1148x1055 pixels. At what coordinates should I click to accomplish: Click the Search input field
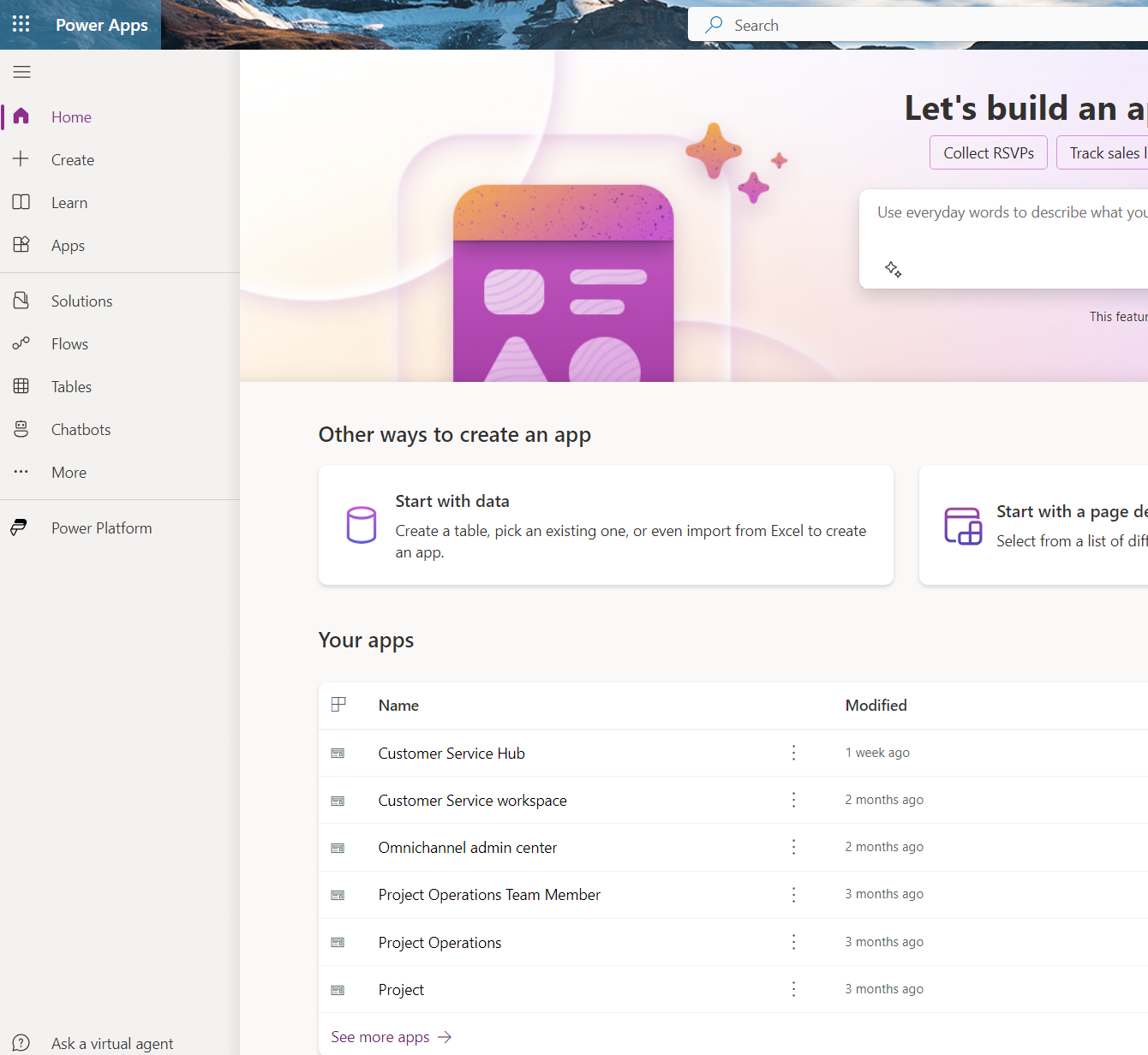click(918, 25)
